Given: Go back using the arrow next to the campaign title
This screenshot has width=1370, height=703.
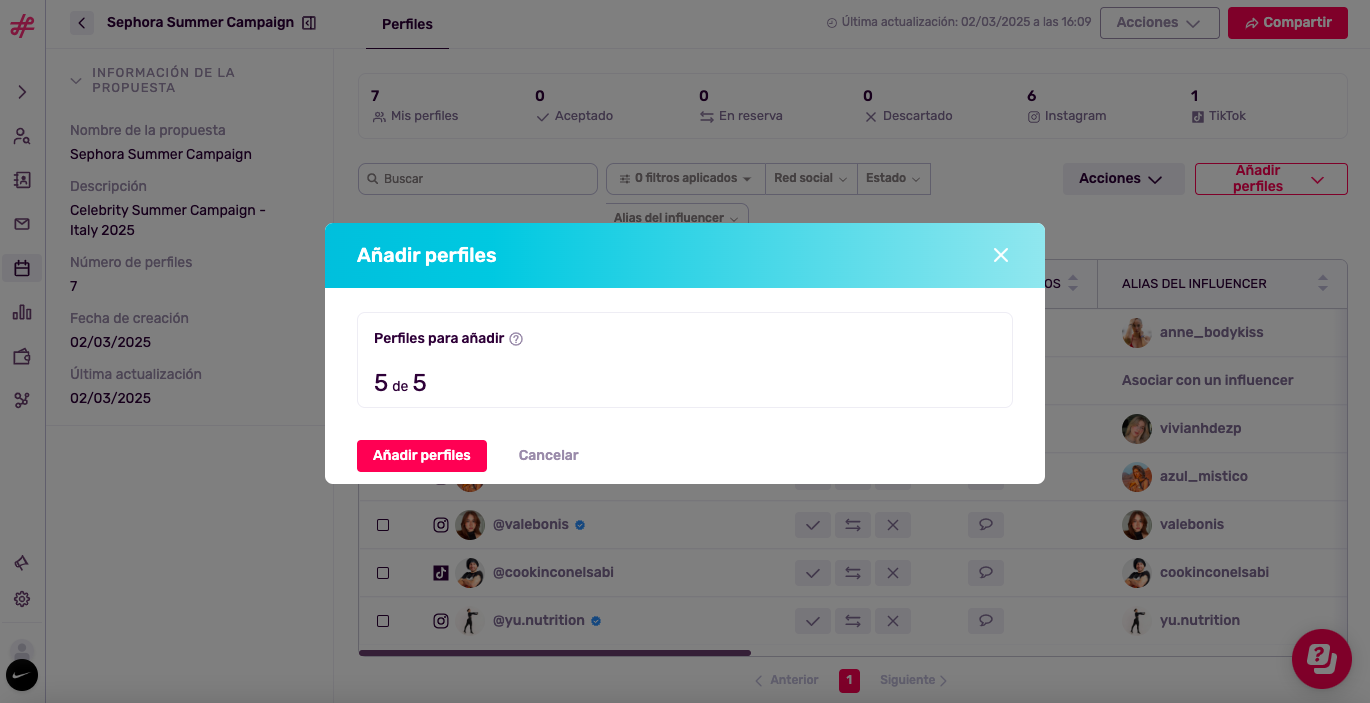Looking at the screenshot, I should click(x=82, y=22).
